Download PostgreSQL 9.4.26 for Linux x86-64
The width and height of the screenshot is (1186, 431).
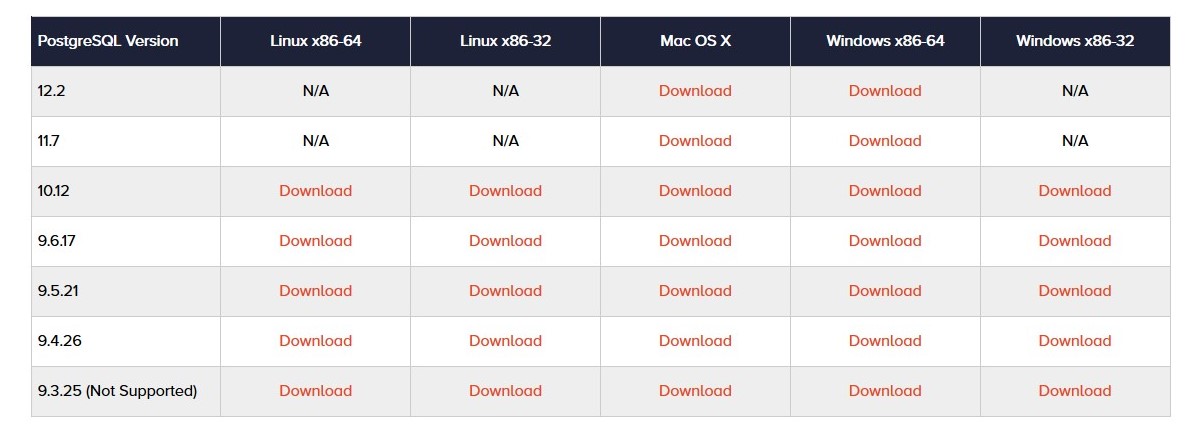coord(315,341)
